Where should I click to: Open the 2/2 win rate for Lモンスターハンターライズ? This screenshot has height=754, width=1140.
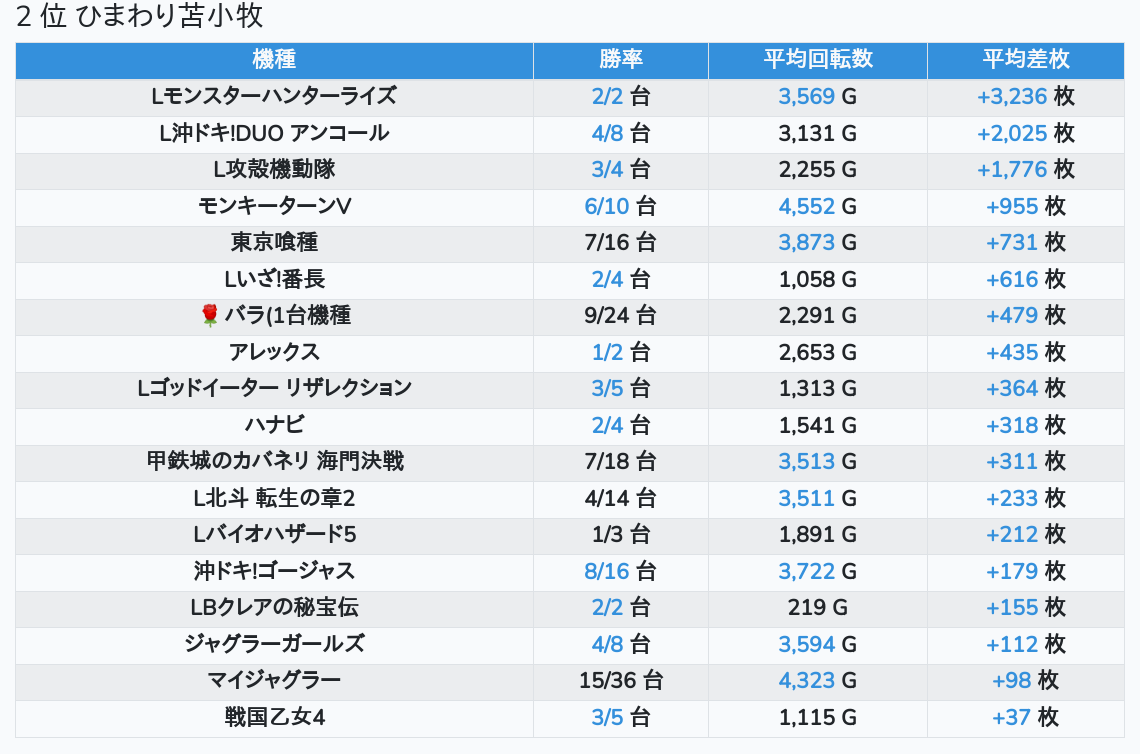pyautogui.click(x=607, y=97)
